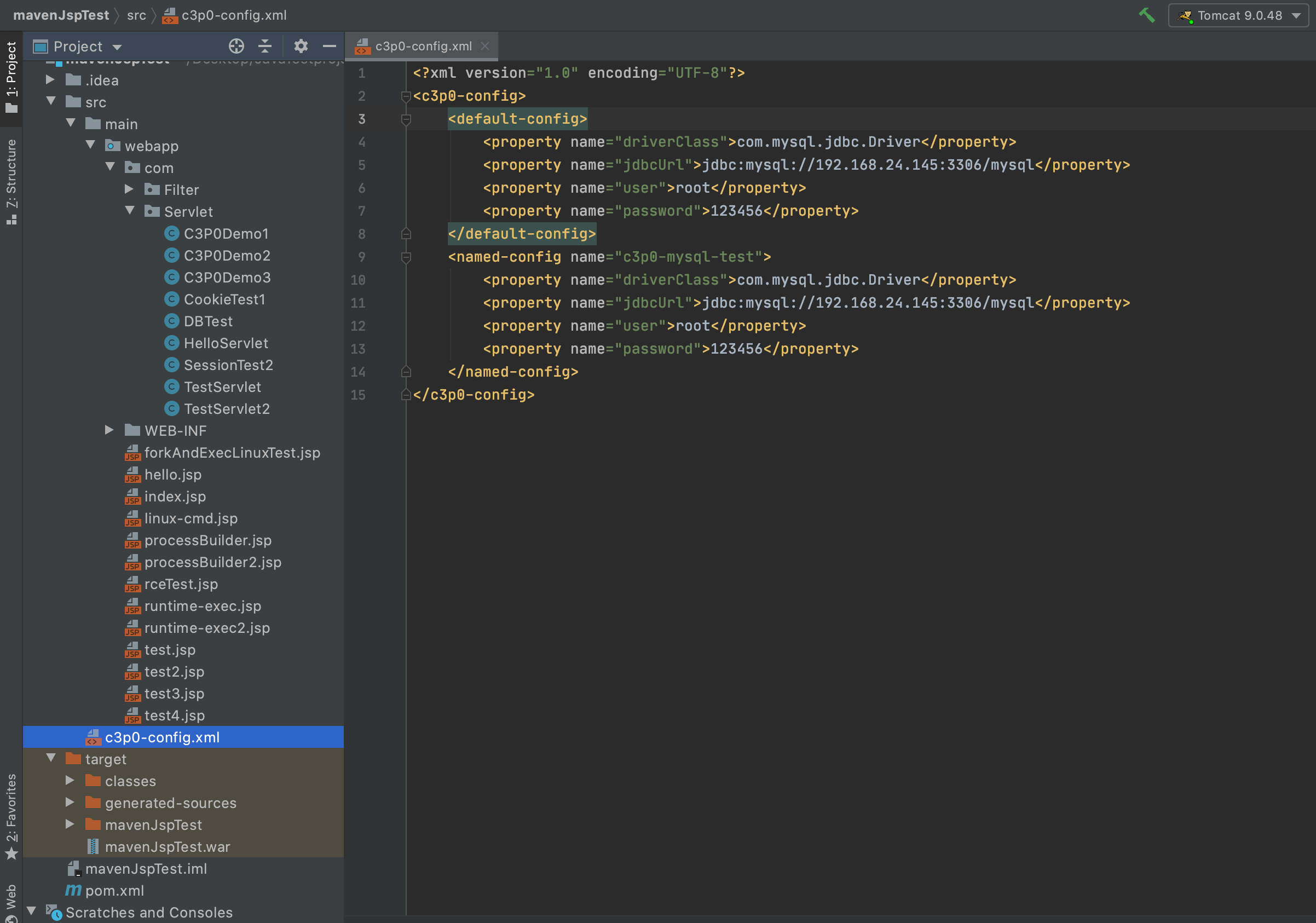
Task: Fold the named-config block at line 9
Action: (406, 257)
